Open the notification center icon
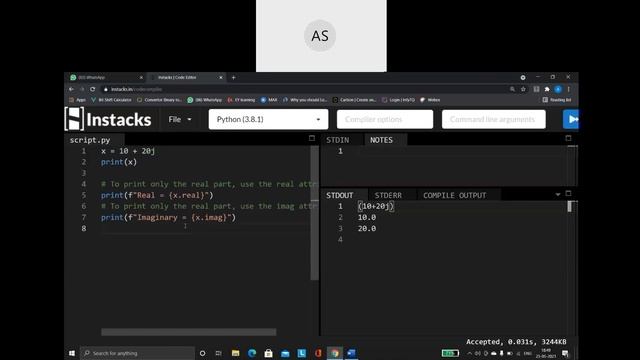Viewport: 640px width, 360px height. (565, 353)
